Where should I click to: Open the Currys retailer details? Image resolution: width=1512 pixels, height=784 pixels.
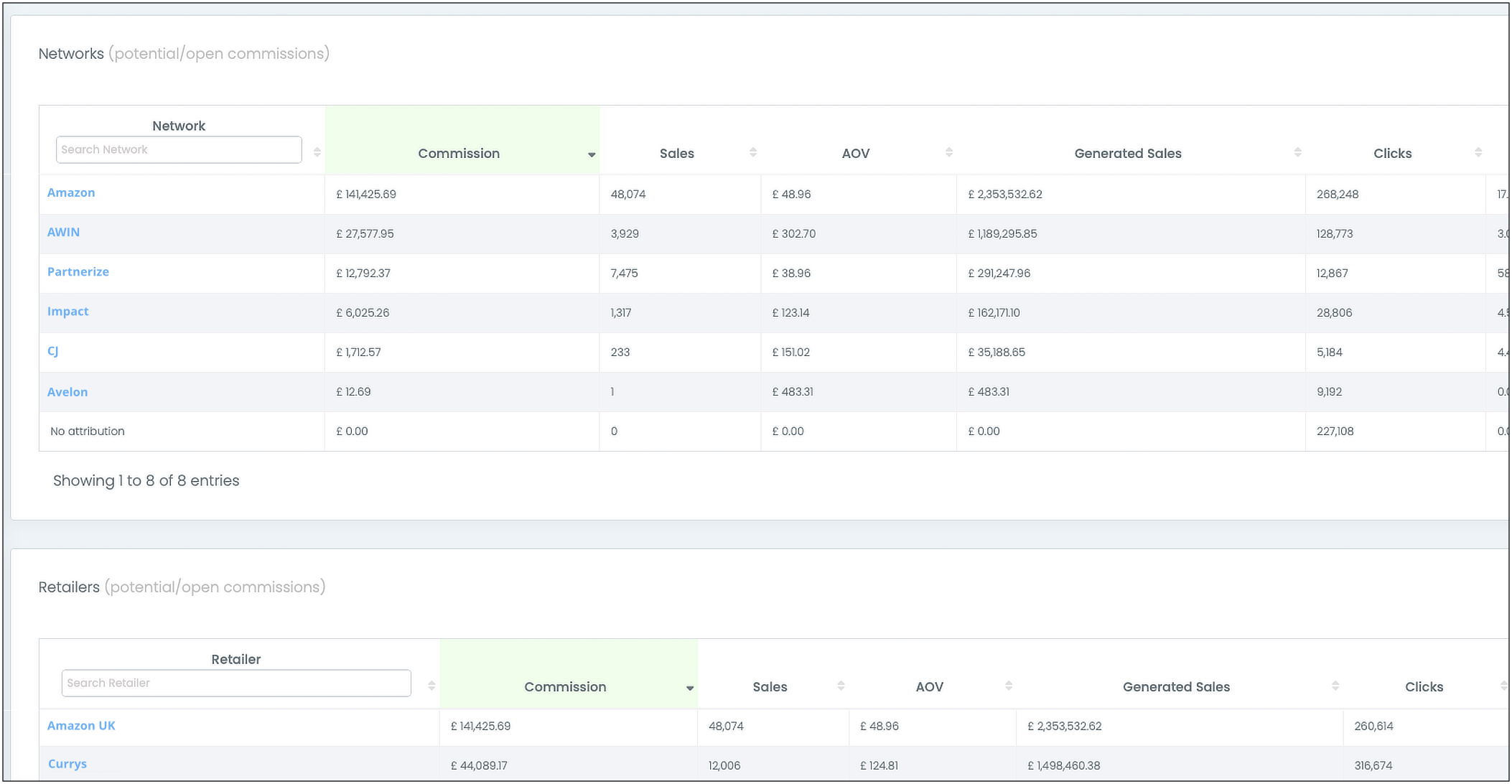67,763
